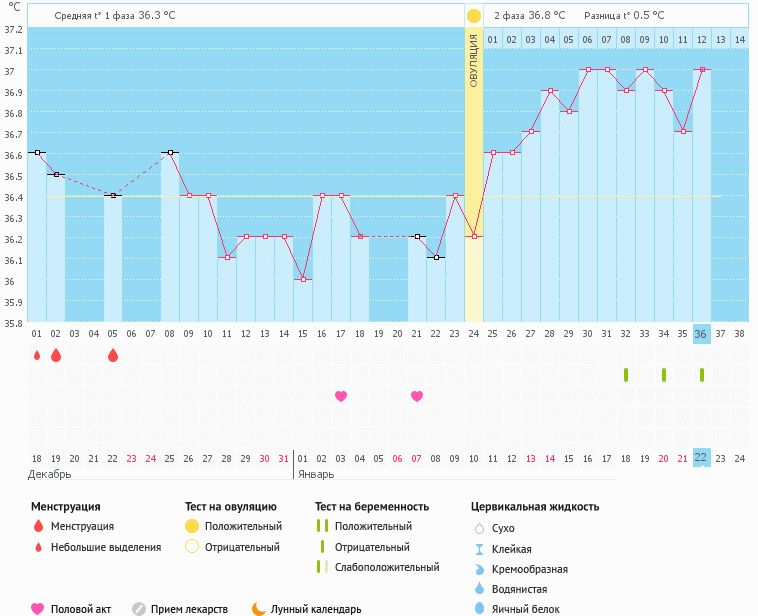Click the temperature point on cycle day 01
Screen dimensions: 758x616
point(37,152)
